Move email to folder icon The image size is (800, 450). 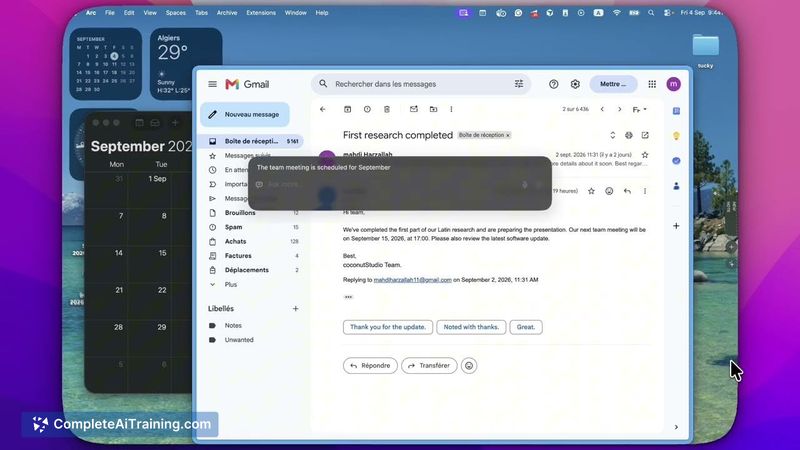tap(433, 109)
